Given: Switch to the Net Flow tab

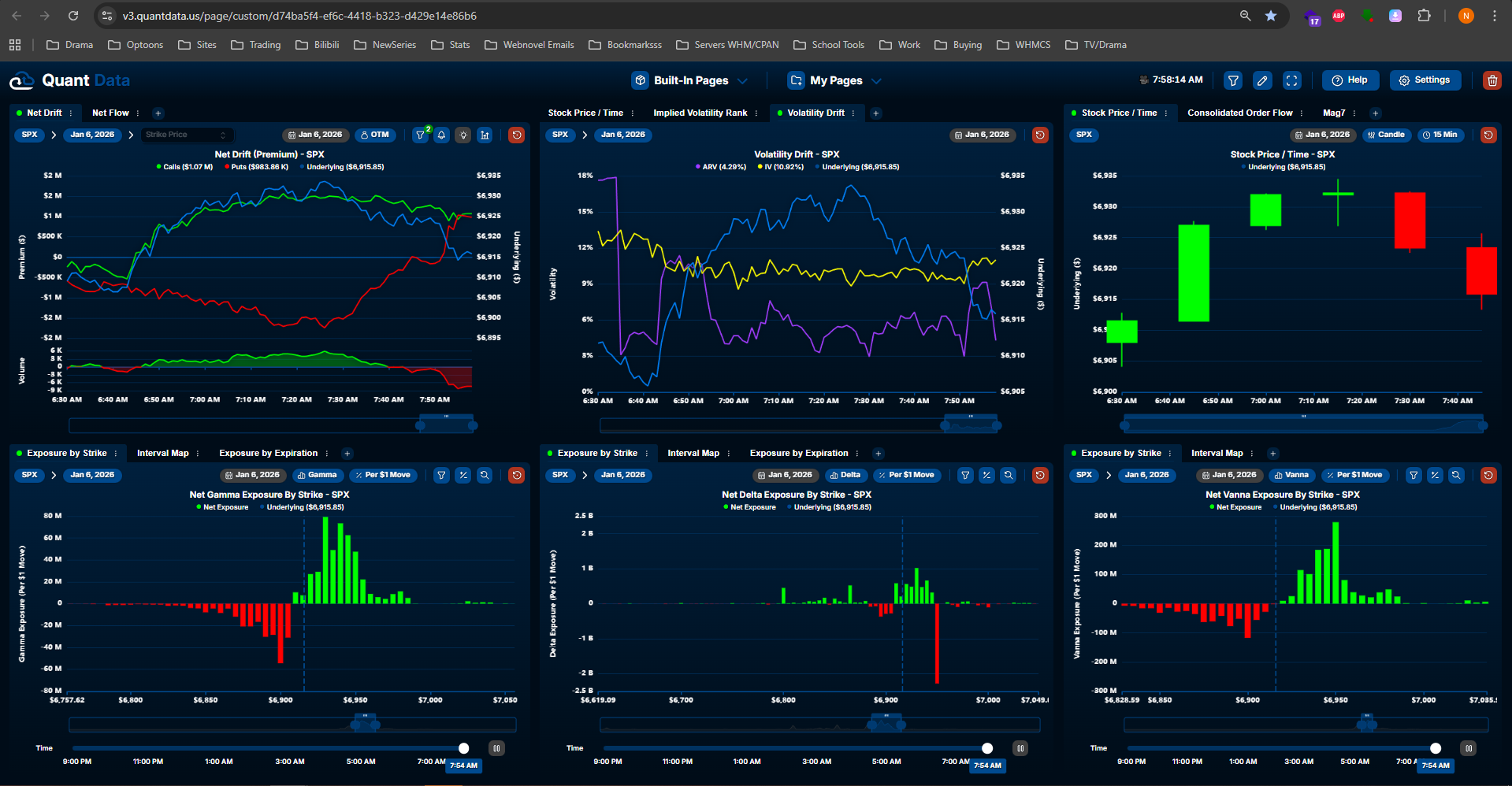Looking at the screenshot, I should (x=110, y=113).
